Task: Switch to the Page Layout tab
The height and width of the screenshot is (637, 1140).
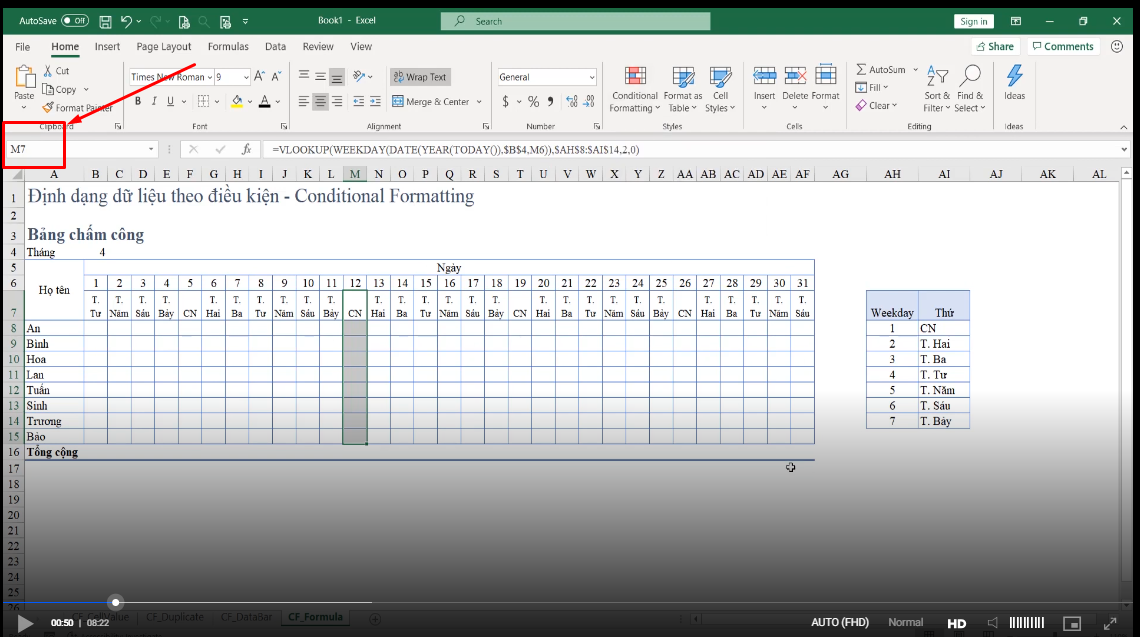Action: 164,46
